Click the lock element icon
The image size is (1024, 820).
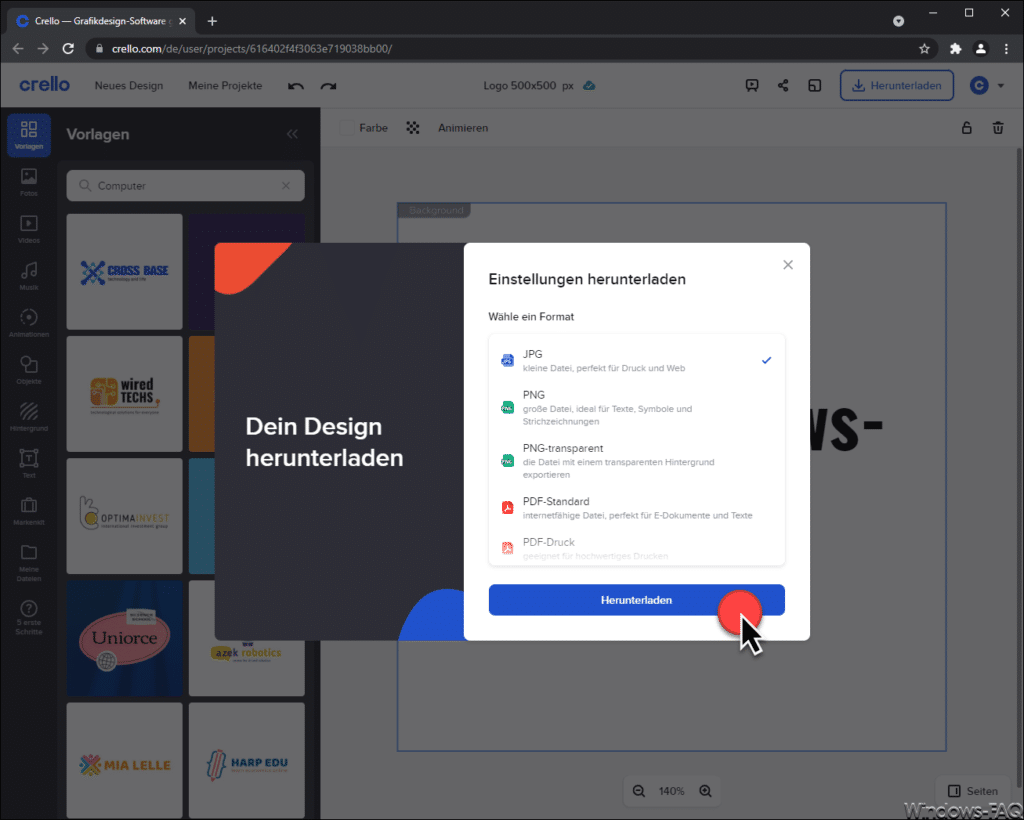pyautogui.click(x=967, y=128)
